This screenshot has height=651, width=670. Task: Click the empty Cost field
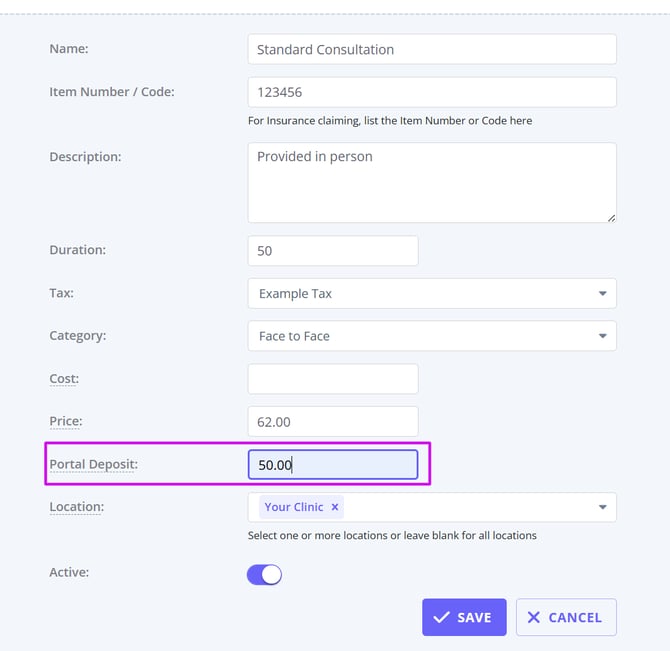pos(332,379)
